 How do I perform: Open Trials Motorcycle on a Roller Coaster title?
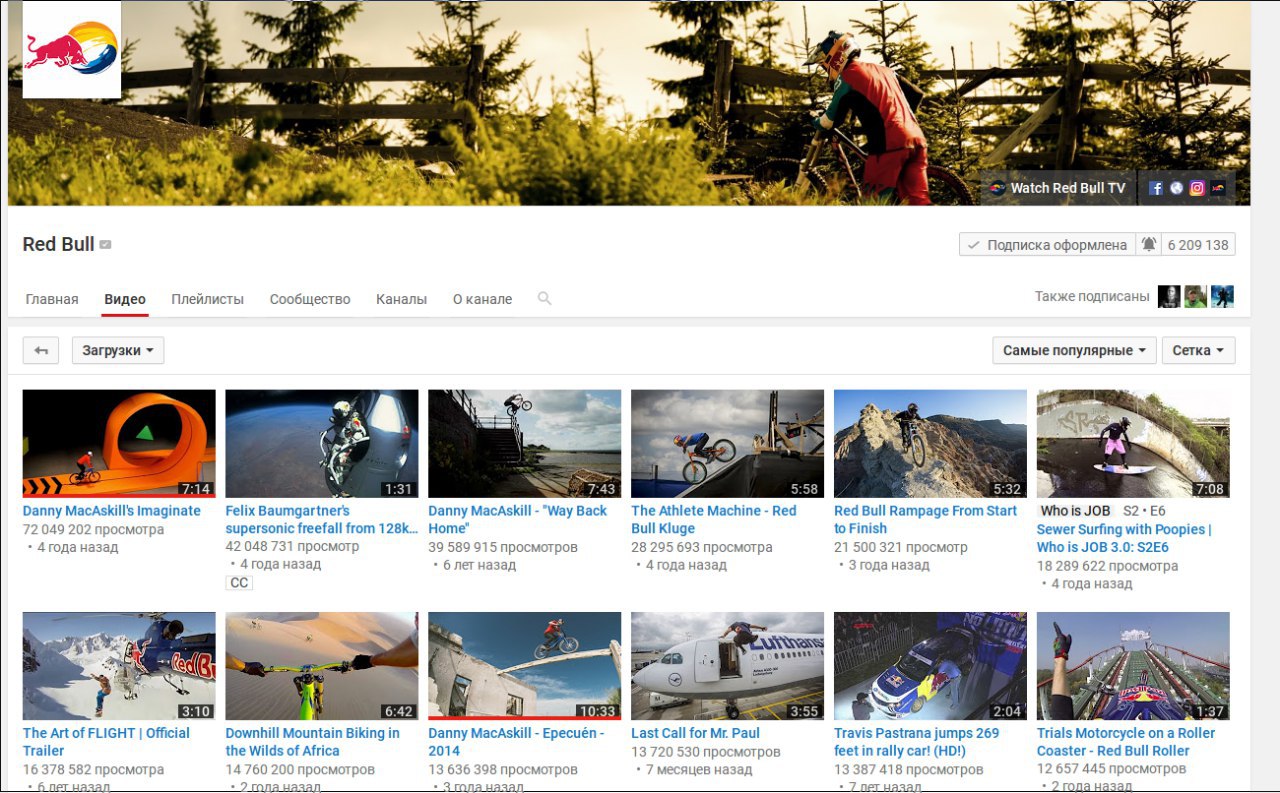pyautogui.click(x=1126, y=742)
